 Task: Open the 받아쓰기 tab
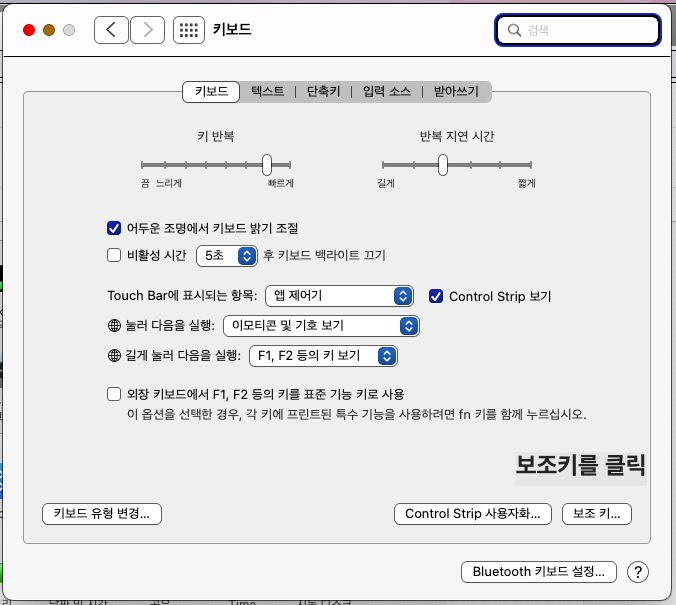click(x=456, y=91)
